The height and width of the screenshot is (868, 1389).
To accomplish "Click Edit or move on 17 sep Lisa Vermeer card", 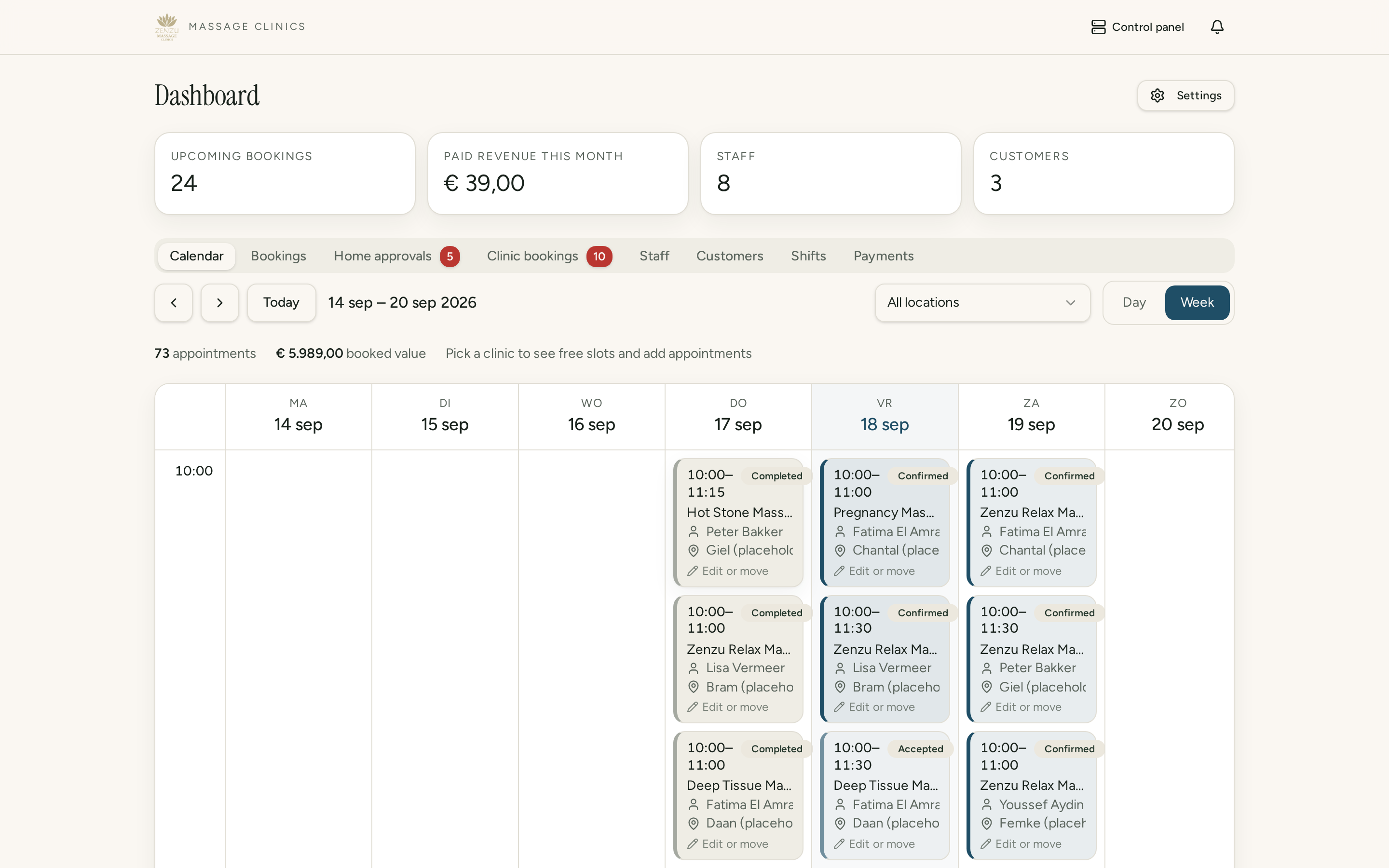I will pos(728,707).
